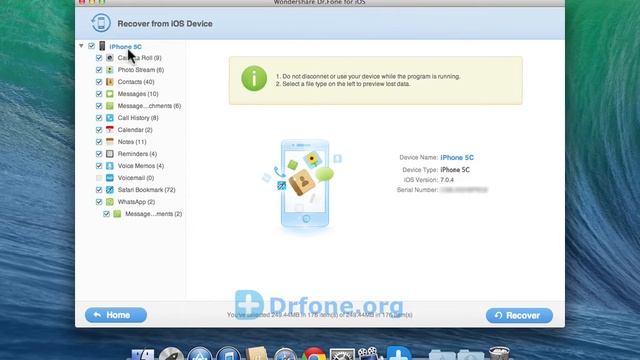This screenshot has width=640, height=360.
Task: Select "Call History (8)" label
Action: (138, 118)
